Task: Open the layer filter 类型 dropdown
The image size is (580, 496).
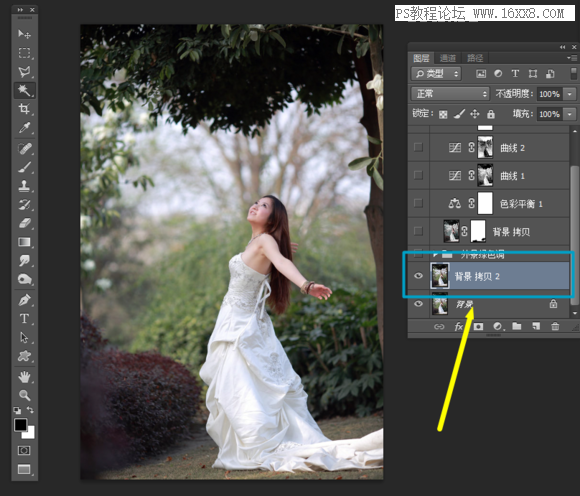Action: click(x=436, y=74)
